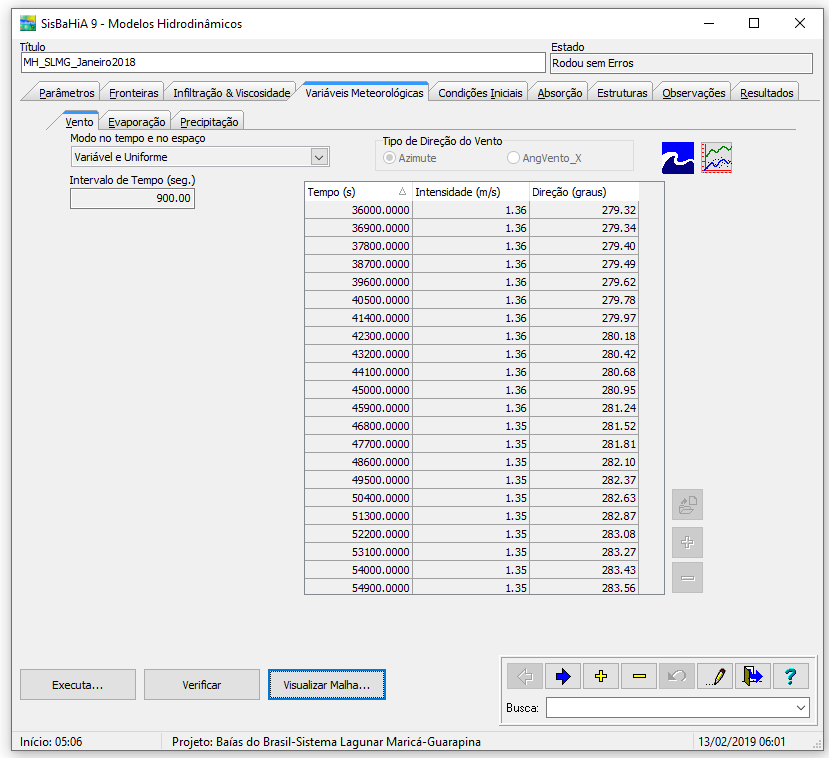Click the Intervalo de Tempo field
This screenshot has height=758, width=829.
point(132,198)
